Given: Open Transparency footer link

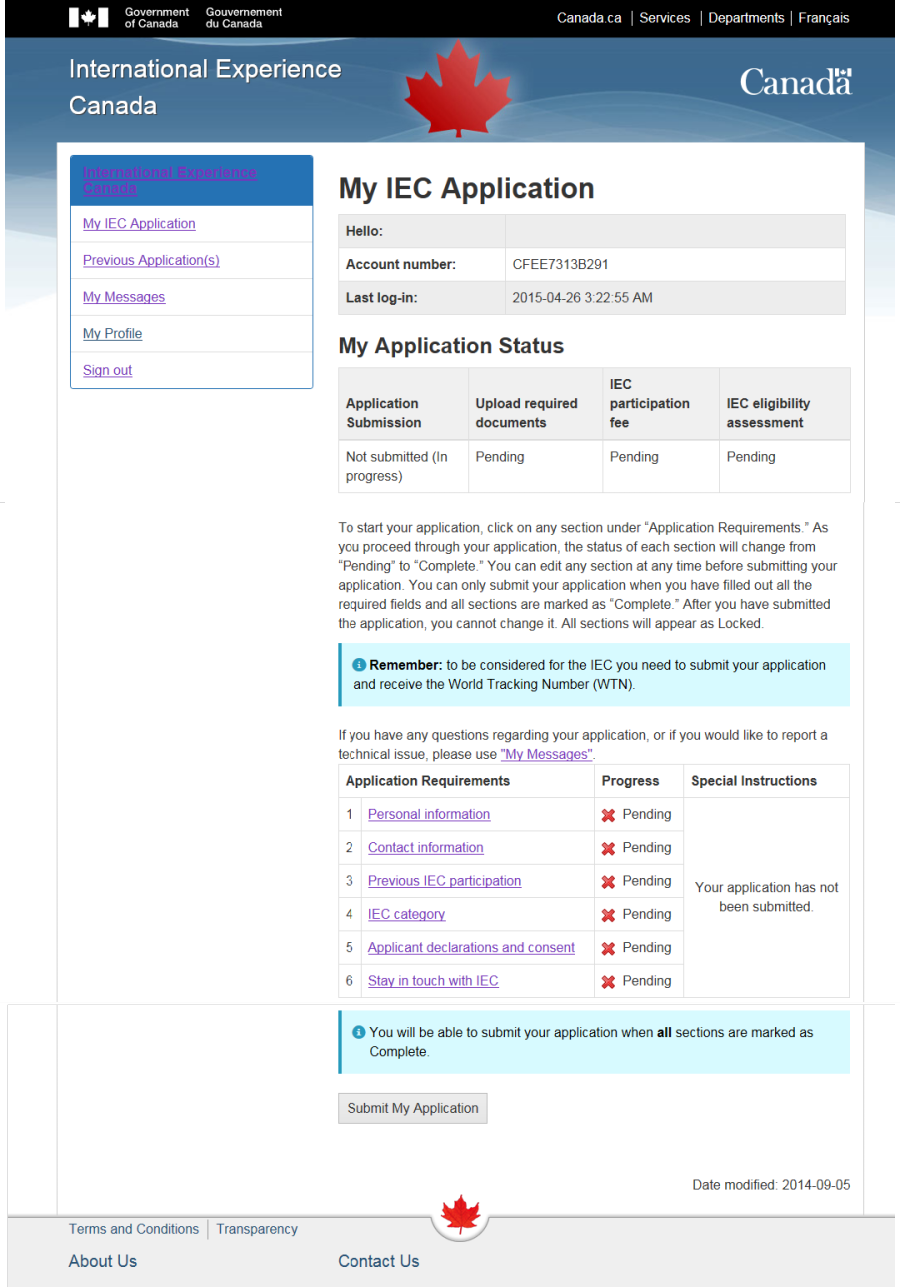Looking at the screenshot, I should (x=257, y=1229).
